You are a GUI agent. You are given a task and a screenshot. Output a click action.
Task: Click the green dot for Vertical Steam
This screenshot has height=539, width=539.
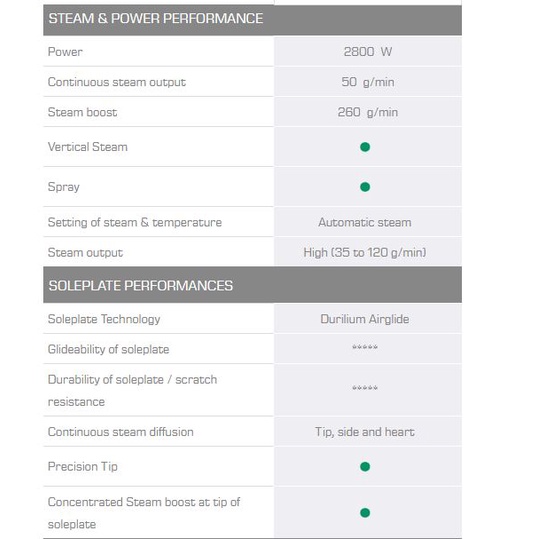tap(365, 147)
